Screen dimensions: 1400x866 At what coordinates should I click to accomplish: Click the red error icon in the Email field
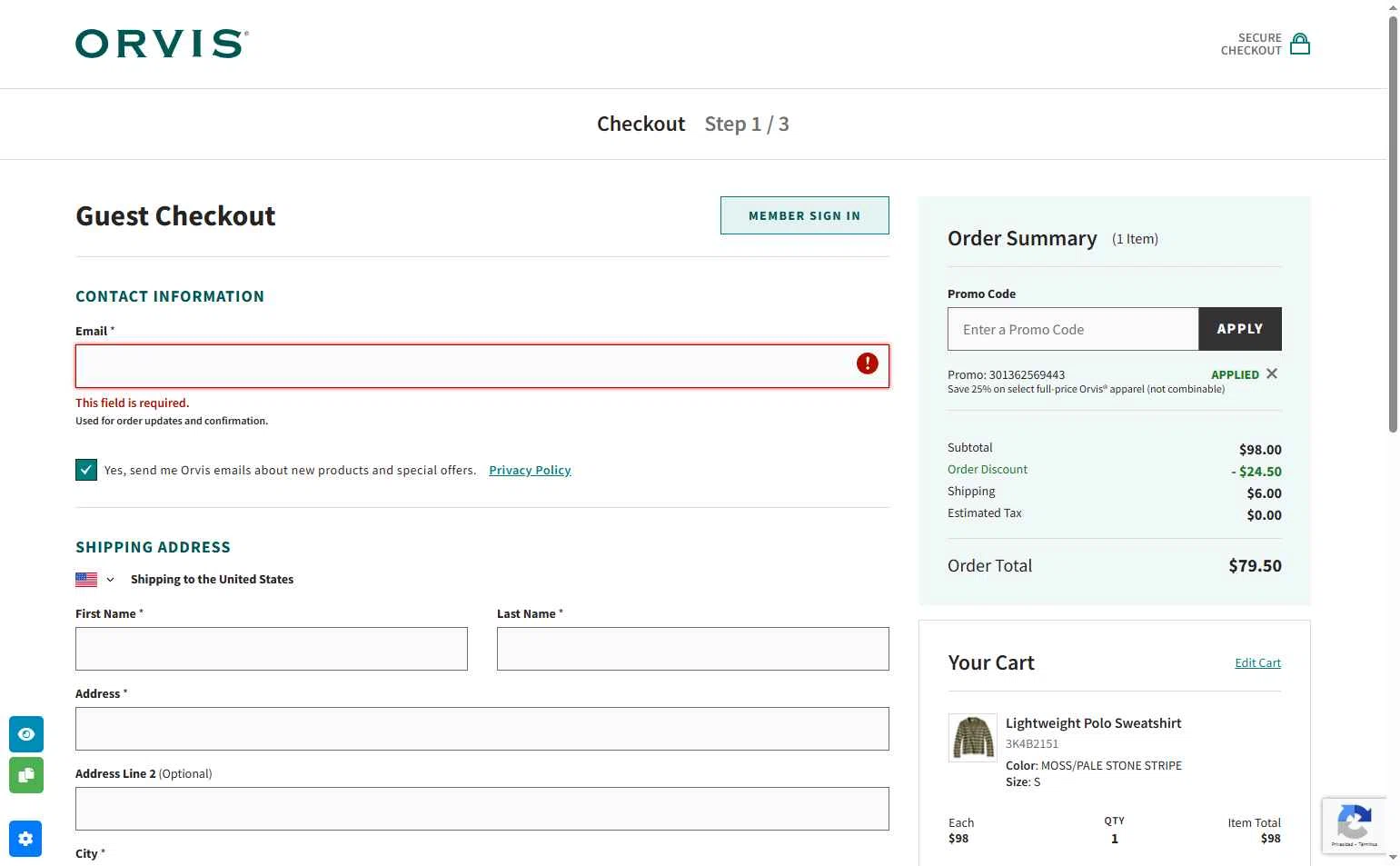pos(867,363)
